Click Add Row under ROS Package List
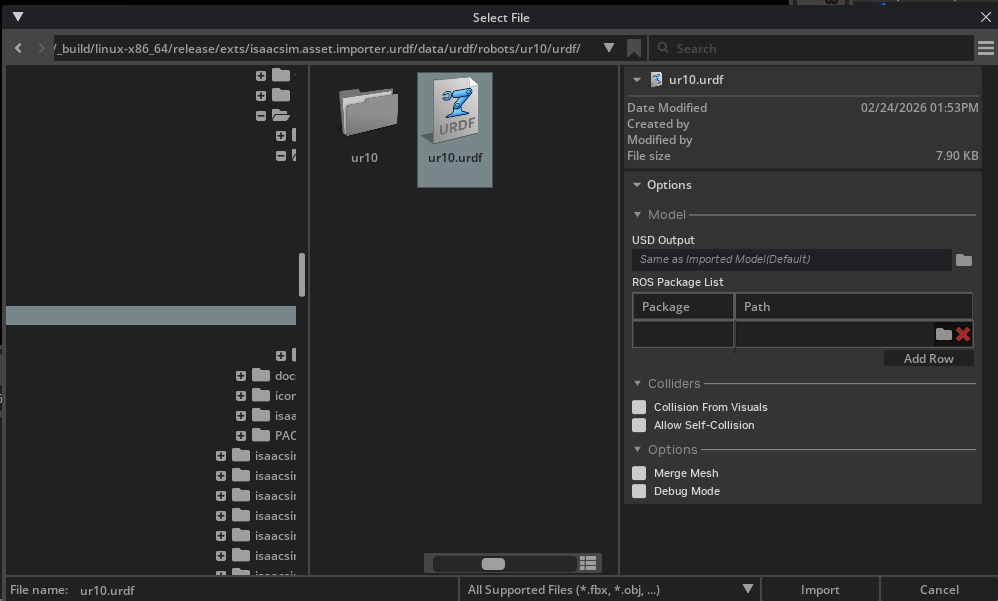This screenshot has height=601, width=998. coord(928,358)
